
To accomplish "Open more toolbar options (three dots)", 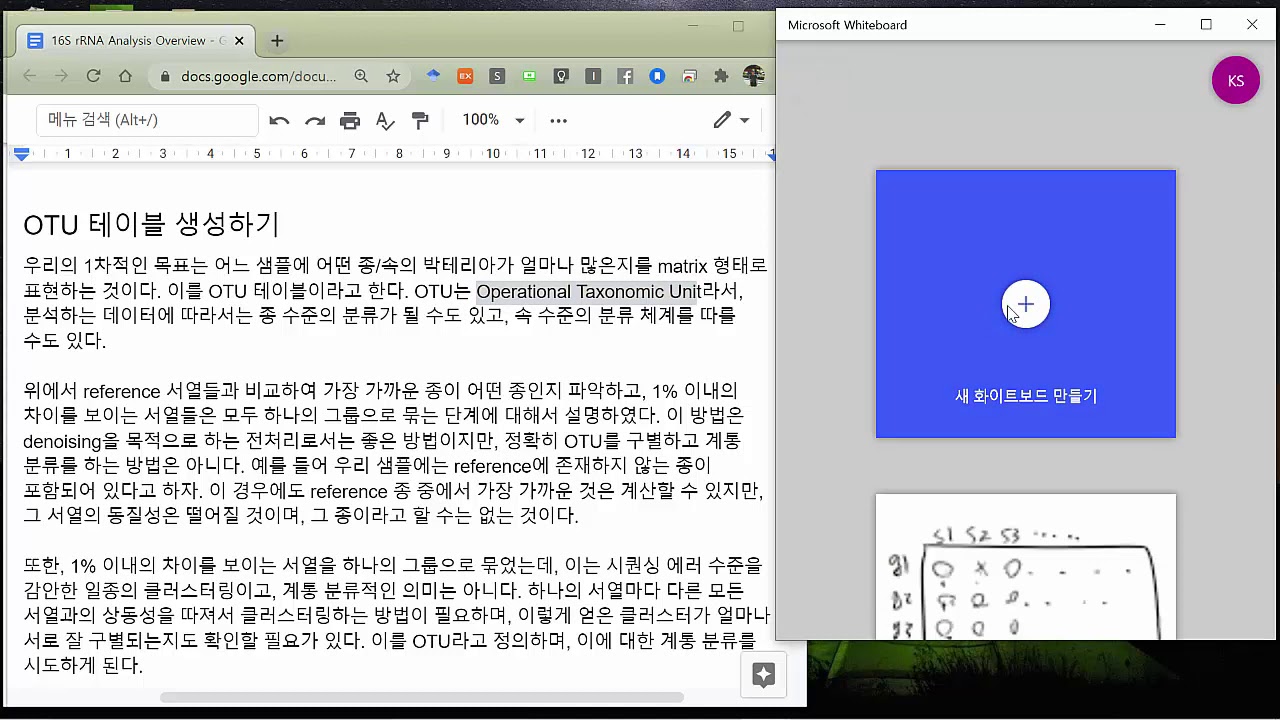I will coord(559,120).
